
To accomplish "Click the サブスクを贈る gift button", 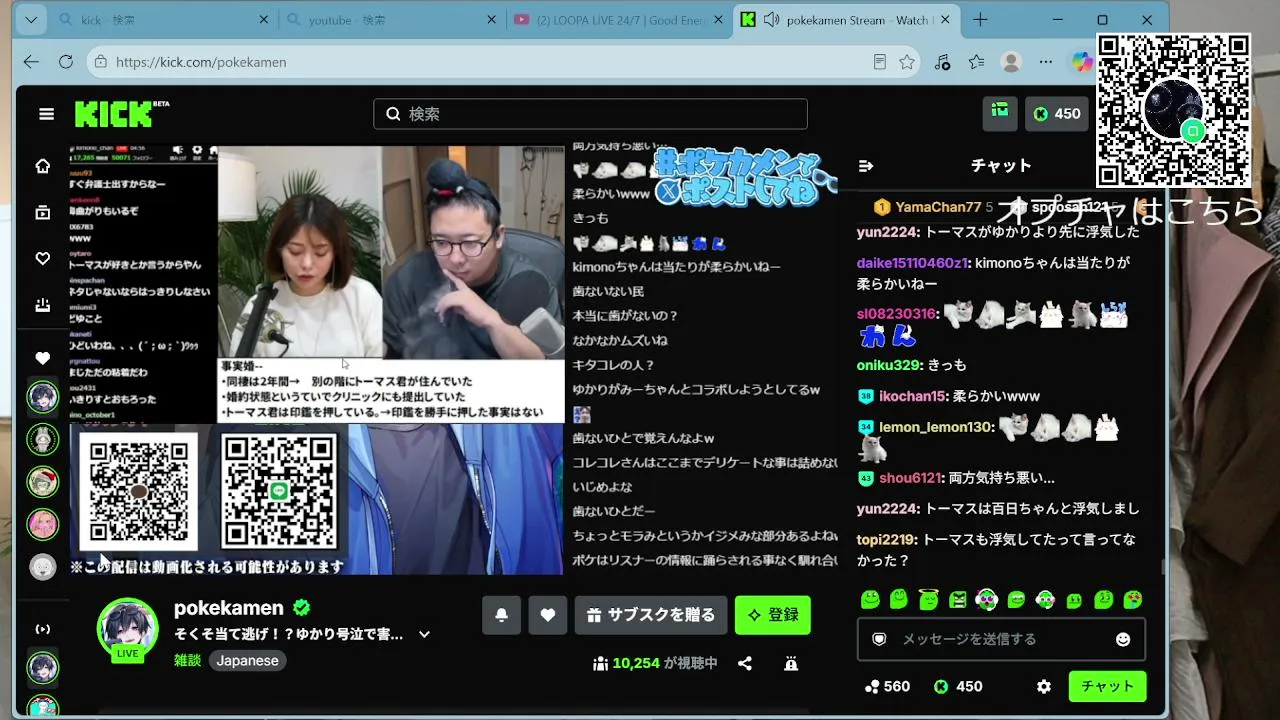I will [x=651, y=615].
